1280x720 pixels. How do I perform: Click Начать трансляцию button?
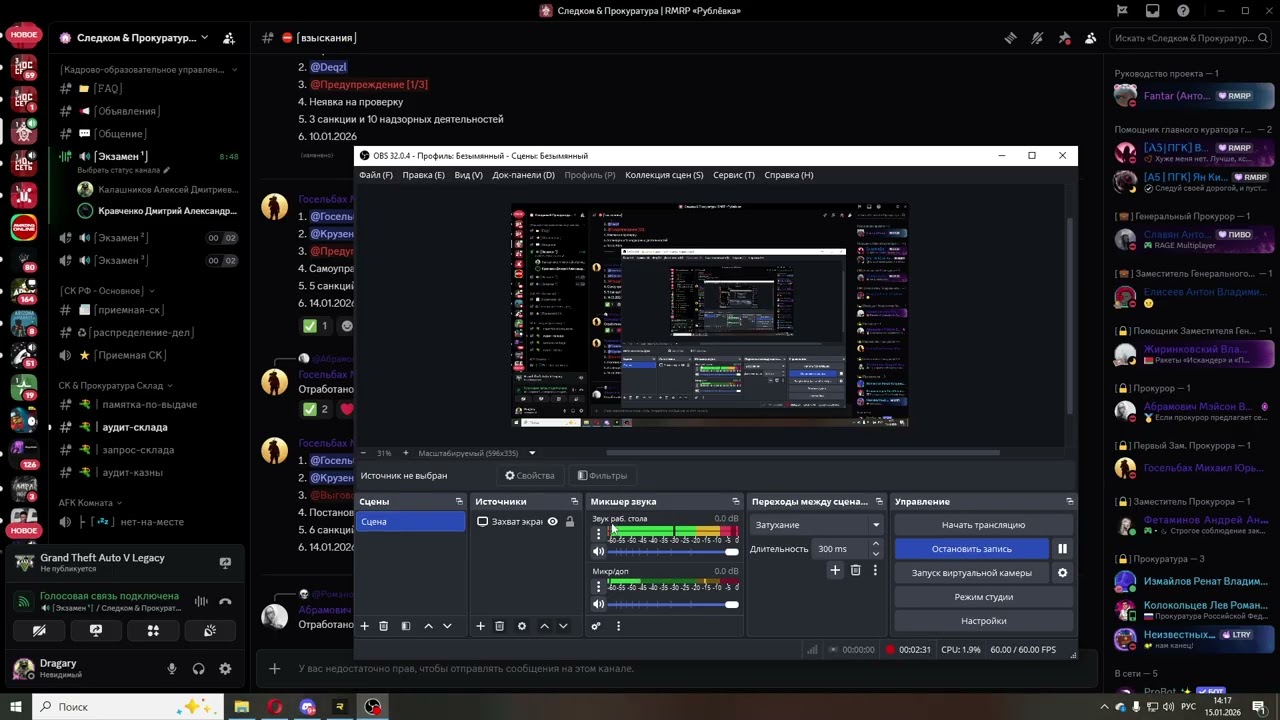click(983, 525)
